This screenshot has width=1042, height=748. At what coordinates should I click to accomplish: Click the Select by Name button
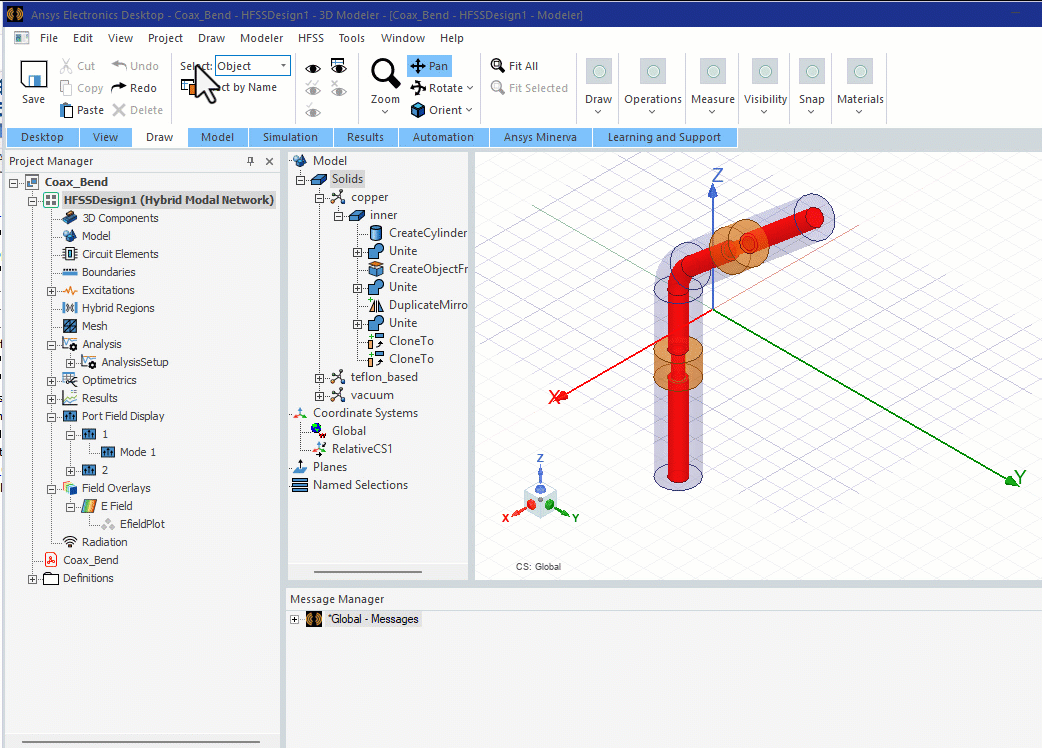click(229, 87)
